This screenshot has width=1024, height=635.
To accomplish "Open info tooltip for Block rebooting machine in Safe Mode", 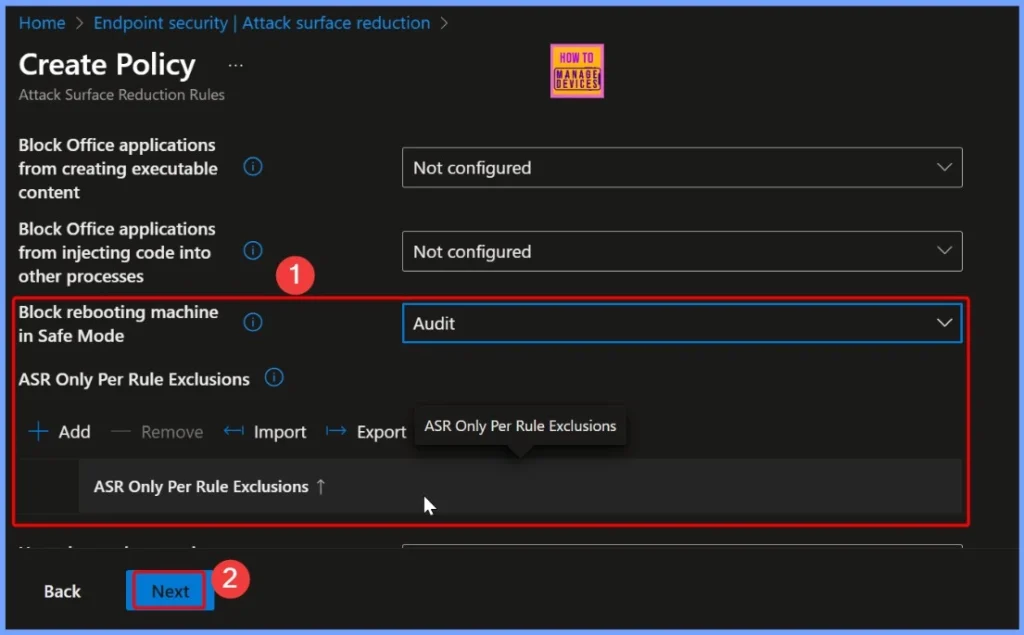I will (252, 322).
